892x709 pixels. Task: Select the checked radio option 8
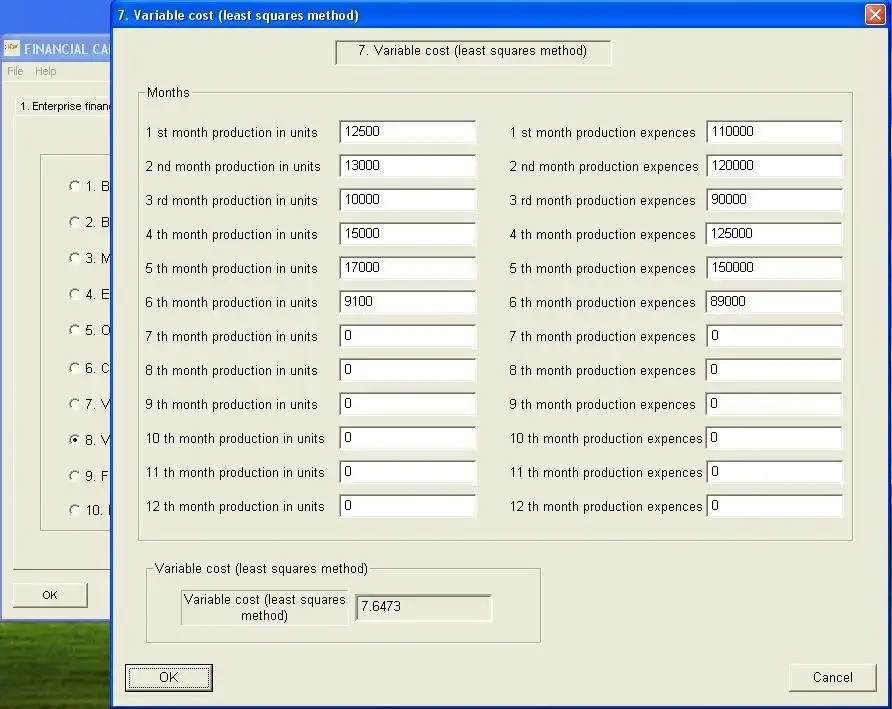point(74,440)
